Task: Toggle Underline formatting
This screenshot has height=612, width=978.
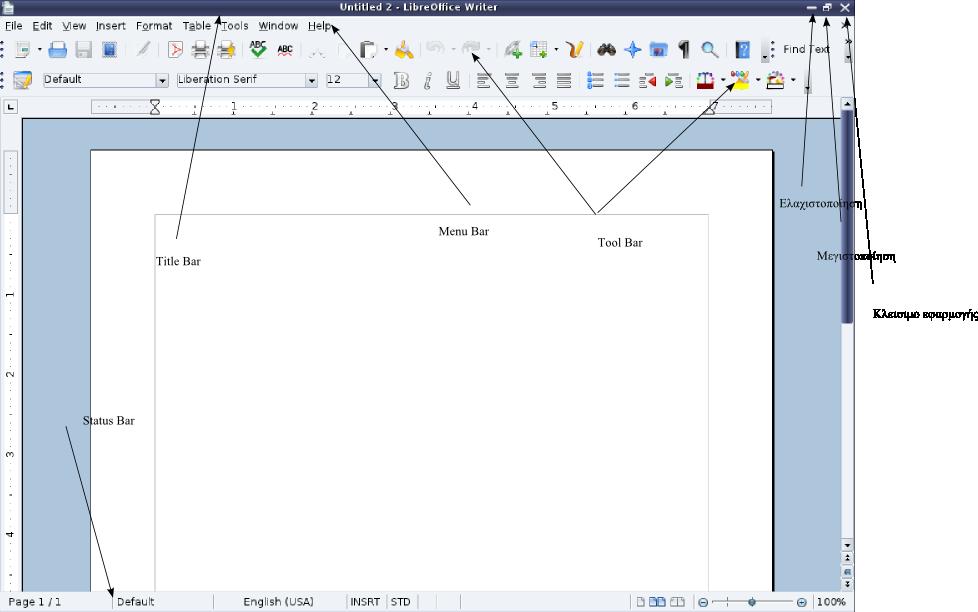Action: point(453,80)
